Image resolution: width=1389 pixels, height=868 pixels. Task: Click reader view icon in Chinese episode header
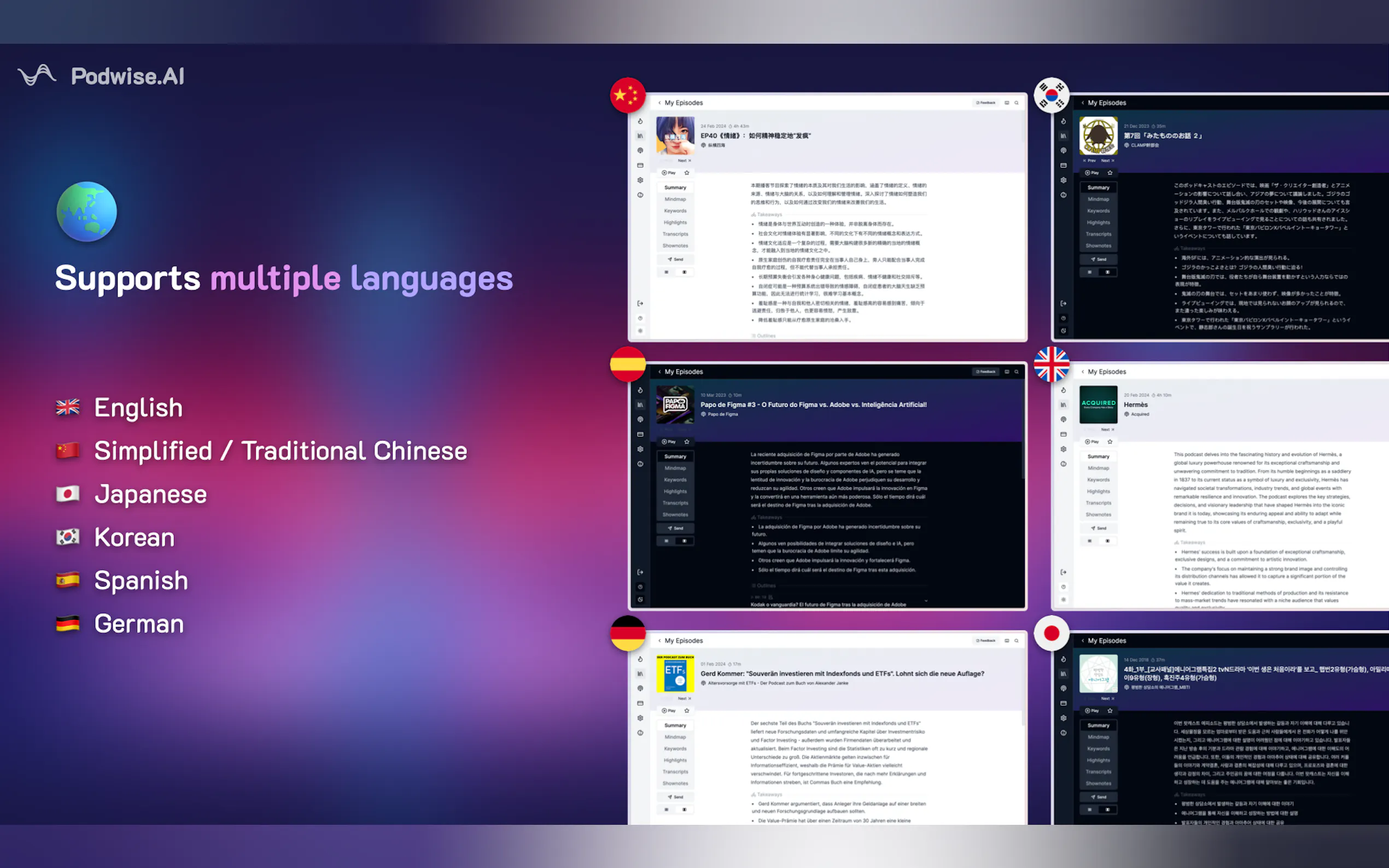pyautogui.click(x=1007, y=103)
